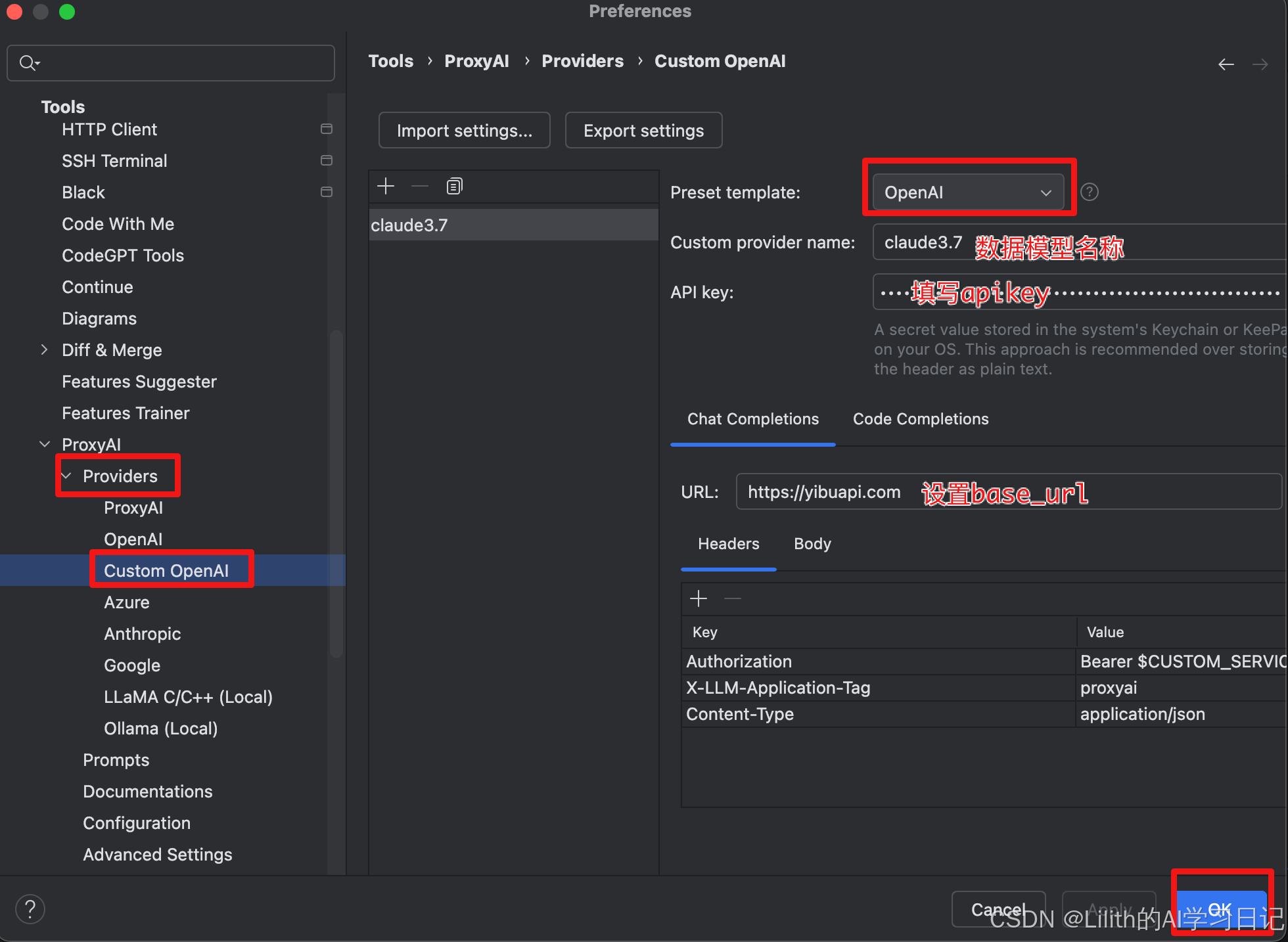Viewport: 1288px width, 942px height.
Task: Click the duplicate provider copy icon
Action: point(454,187)
